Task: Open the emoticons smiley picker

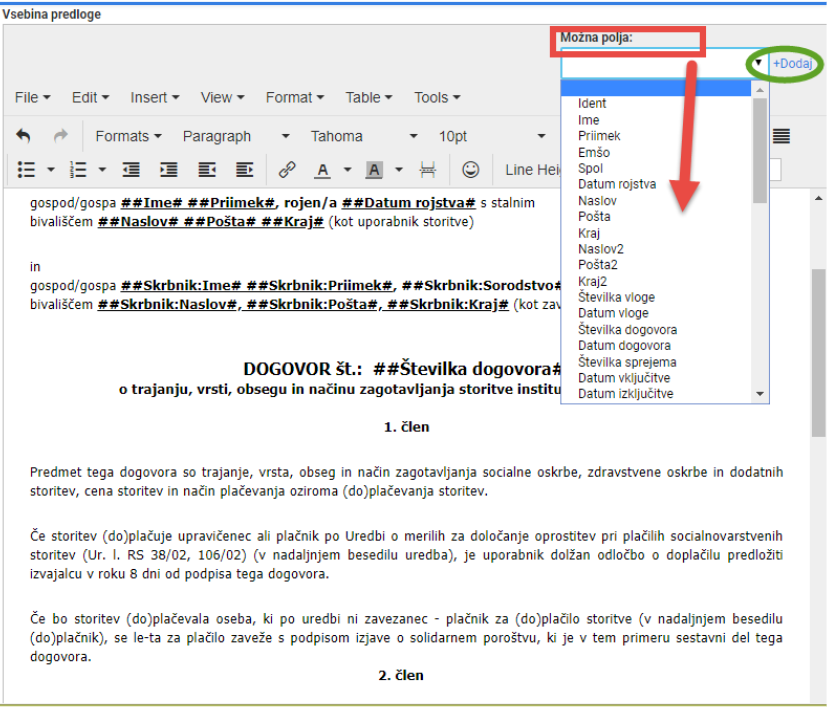Action: coord(470,169)
